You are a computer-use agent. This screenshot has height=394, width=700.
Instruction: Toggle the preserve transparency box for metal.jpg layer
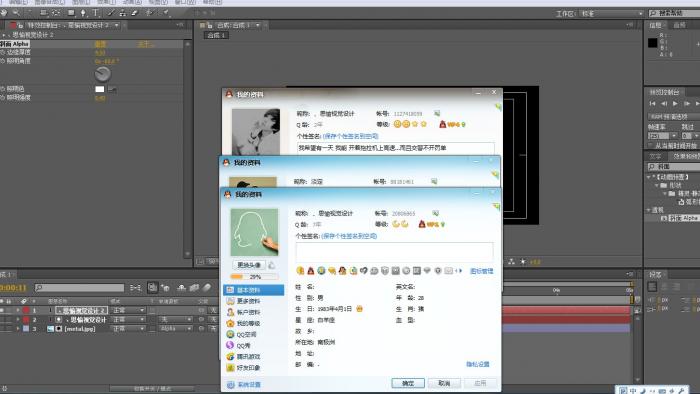pyautogui.click(x=153, y=329)
